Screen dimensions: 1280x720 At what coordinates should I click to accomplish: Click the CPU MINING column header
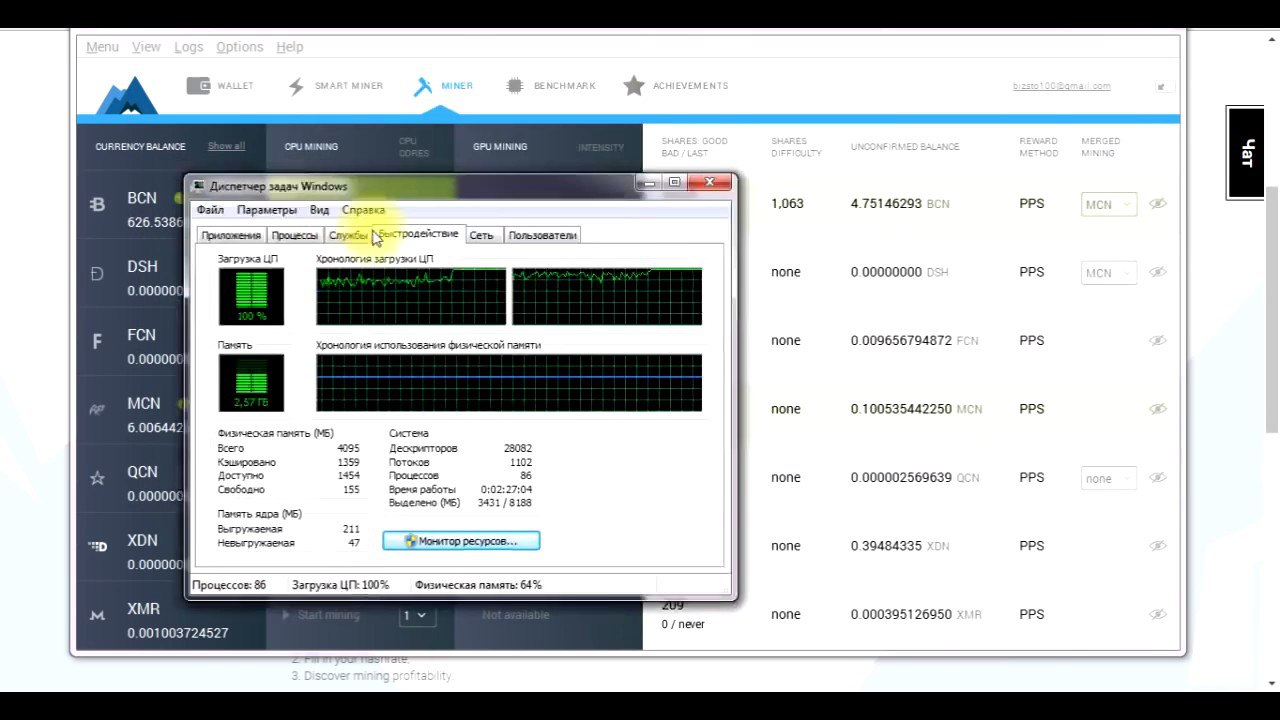click(311, 147)
